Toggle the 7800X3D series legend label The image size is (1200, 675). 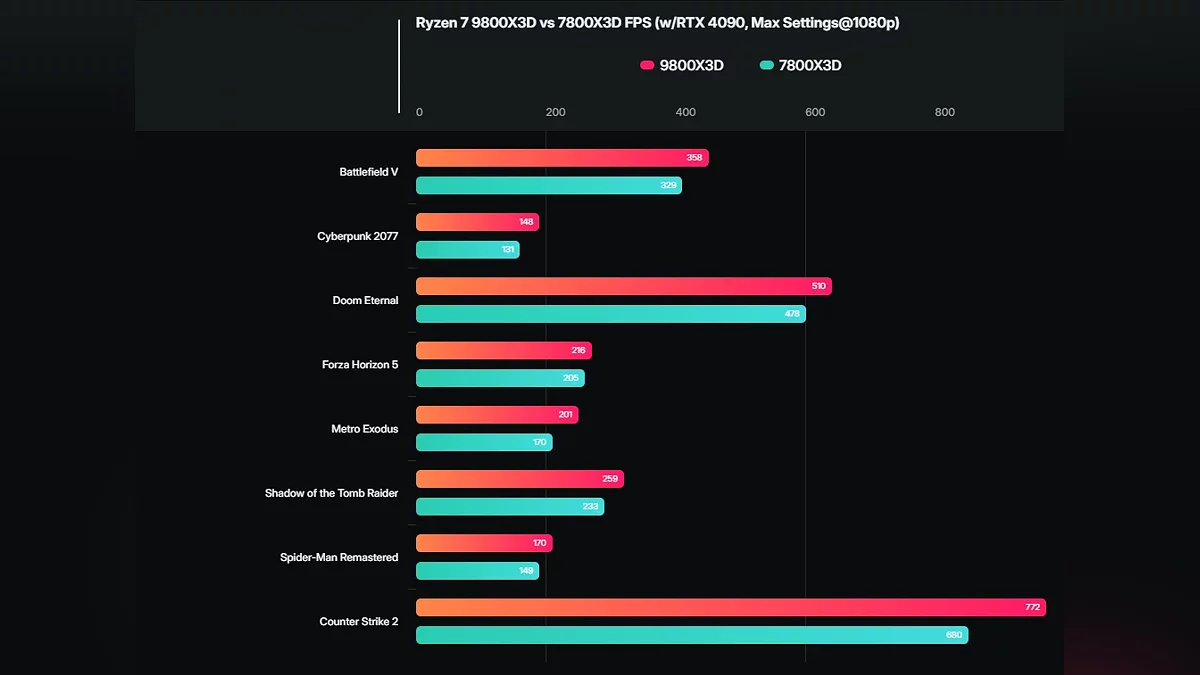click(x=810, y=66)
